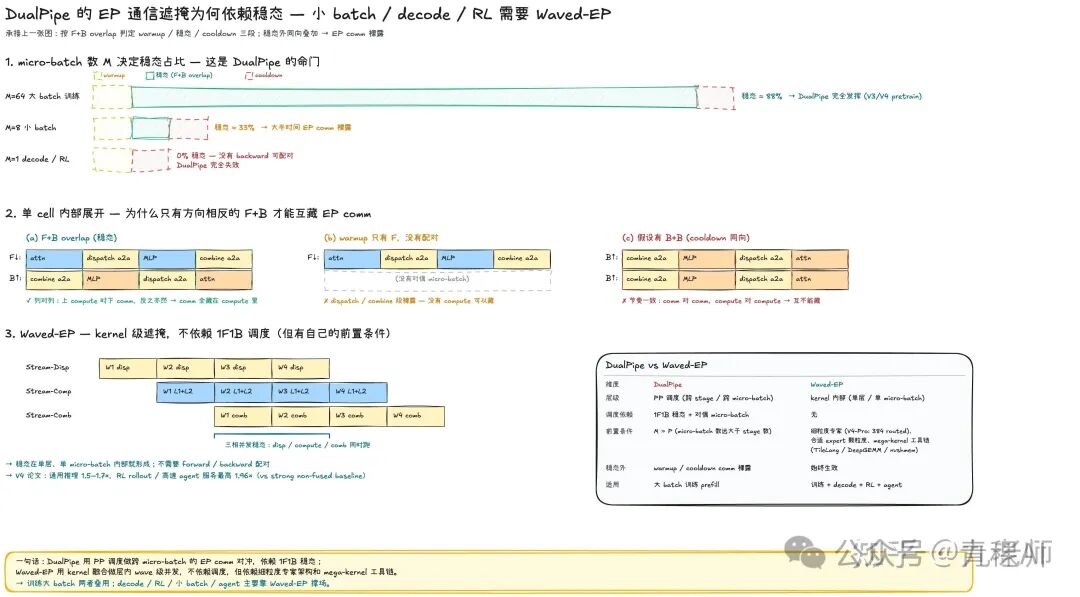Viewport: 1080px width, 597px height.
Task: Click the 'W4 disp' block
Action: coord(300,368)
